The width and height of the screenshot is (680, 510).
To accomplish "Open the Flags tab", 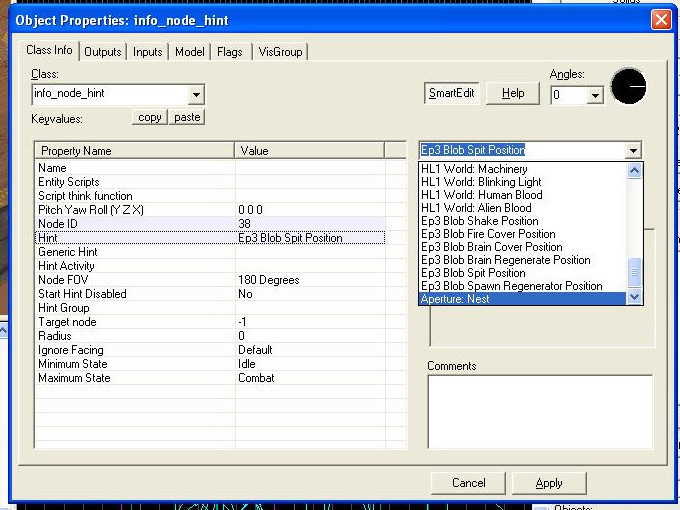I will (x=230, y=52).
